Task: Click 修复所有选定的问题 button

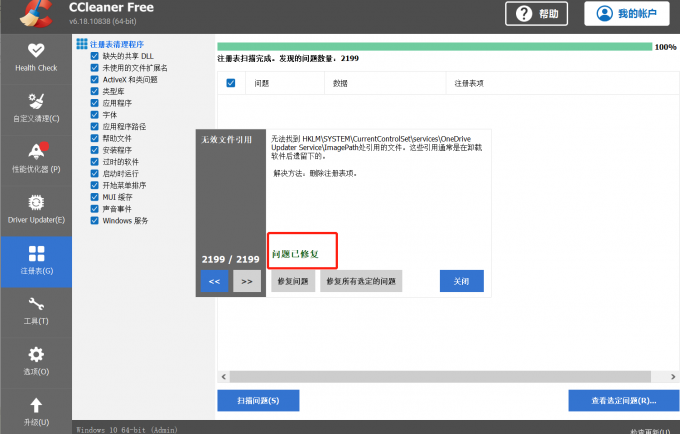Action: (361, 281)
